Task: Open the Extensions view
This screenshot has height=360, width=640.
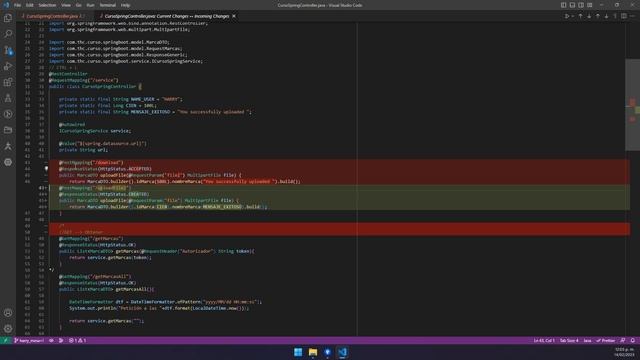Action: click(8, 82)
